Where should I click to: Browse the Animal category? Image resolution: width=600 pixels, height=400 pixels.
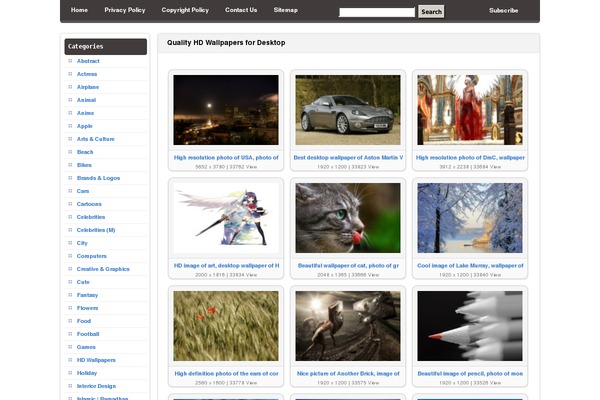pyautogui.click(x=86, y=100)
